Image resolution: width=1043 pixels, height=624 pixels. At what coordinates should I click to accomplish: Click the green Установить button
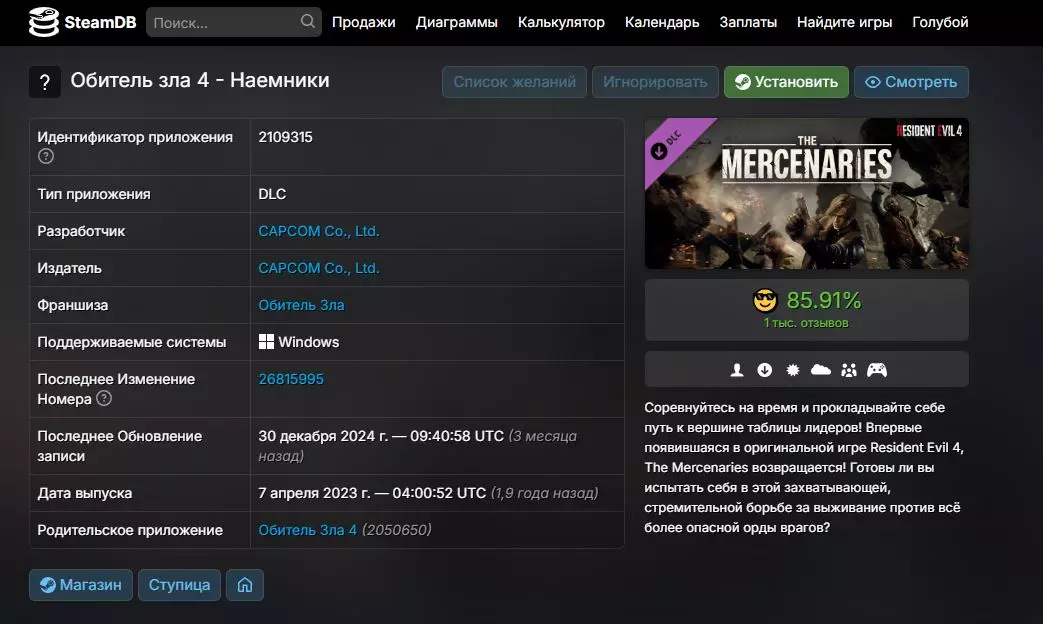point(786,82)
